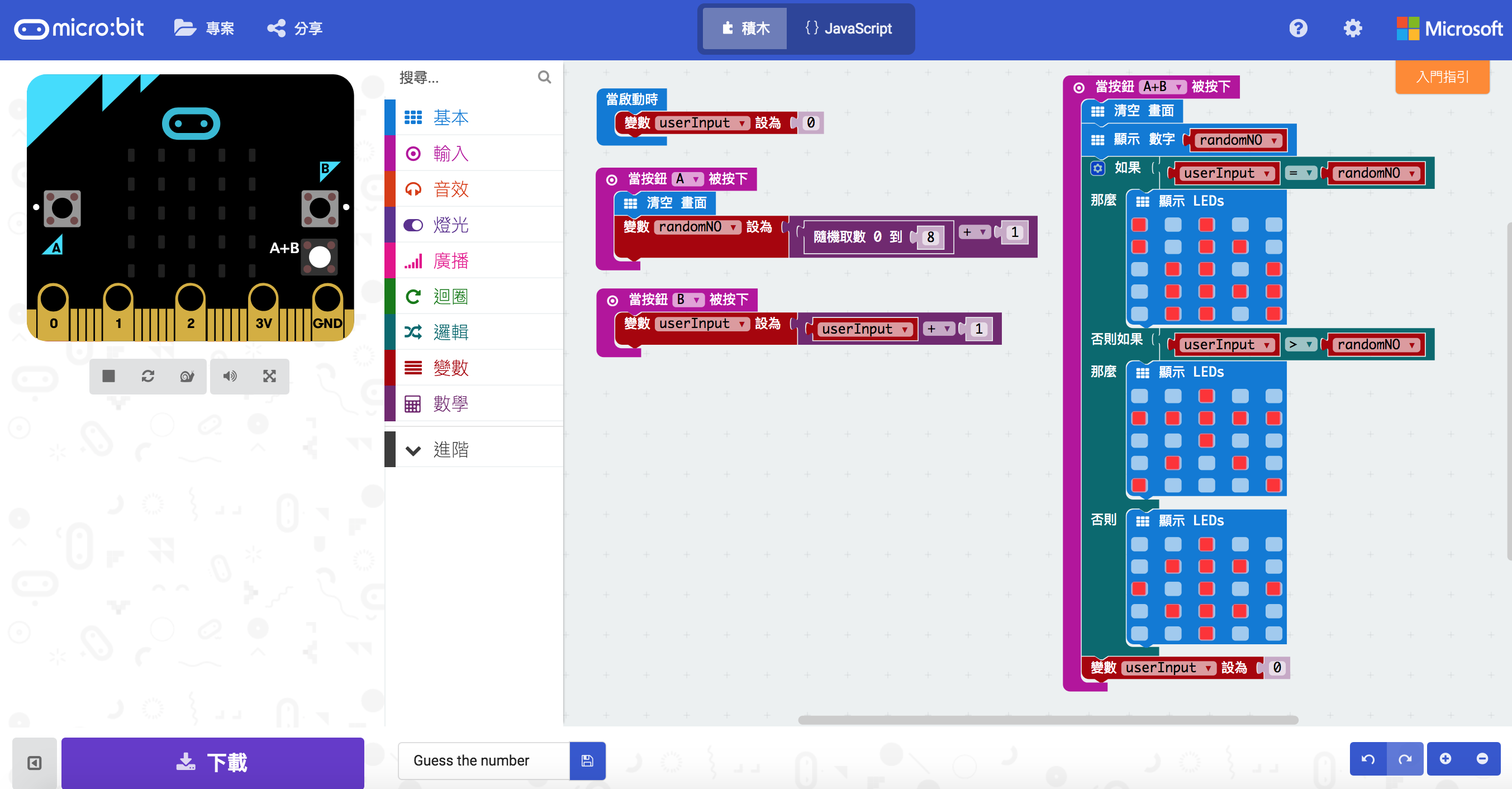Click the vertical workspace scrollbar
The width and height of the screenshot is (1512, 789).
click(1509, 392)
